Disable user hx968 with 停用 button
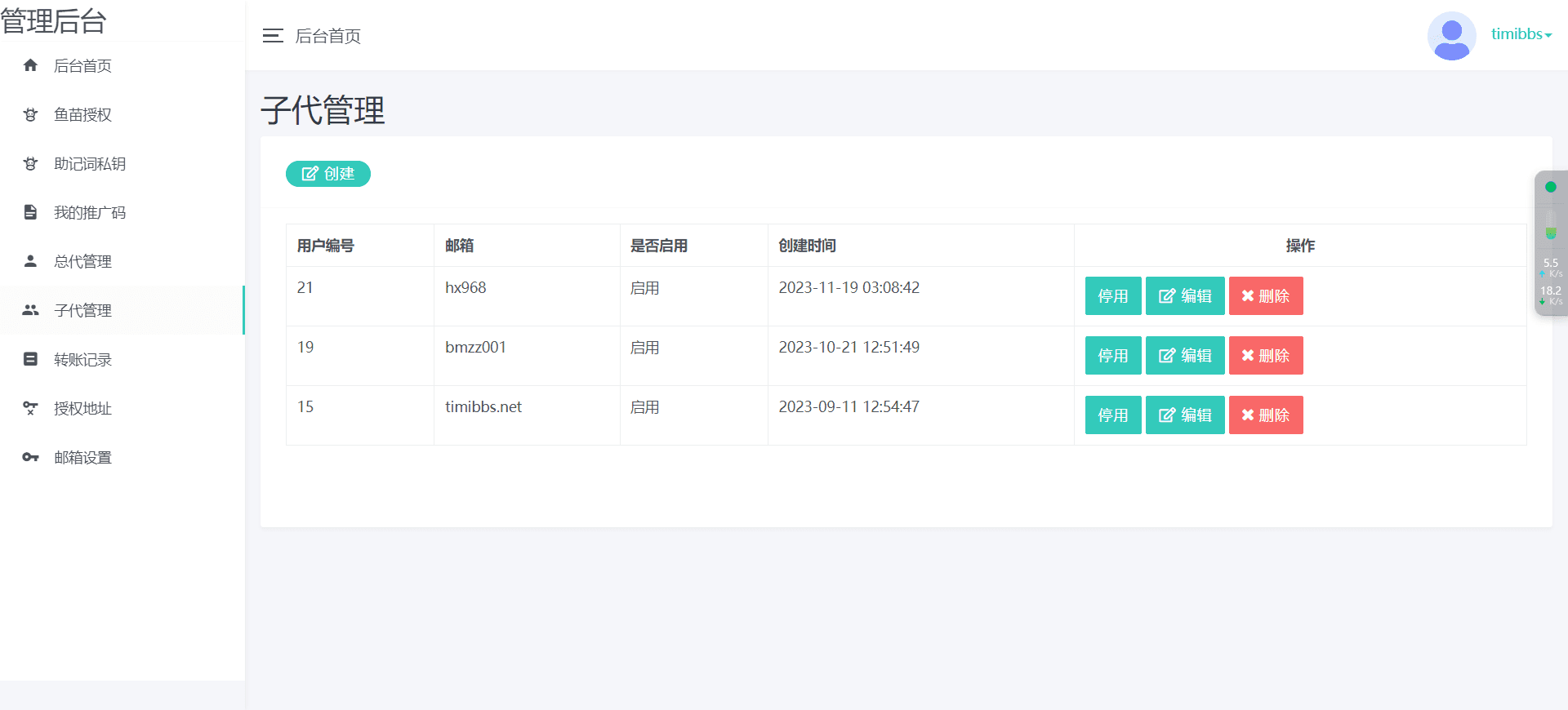 [x=1112, y=295]
